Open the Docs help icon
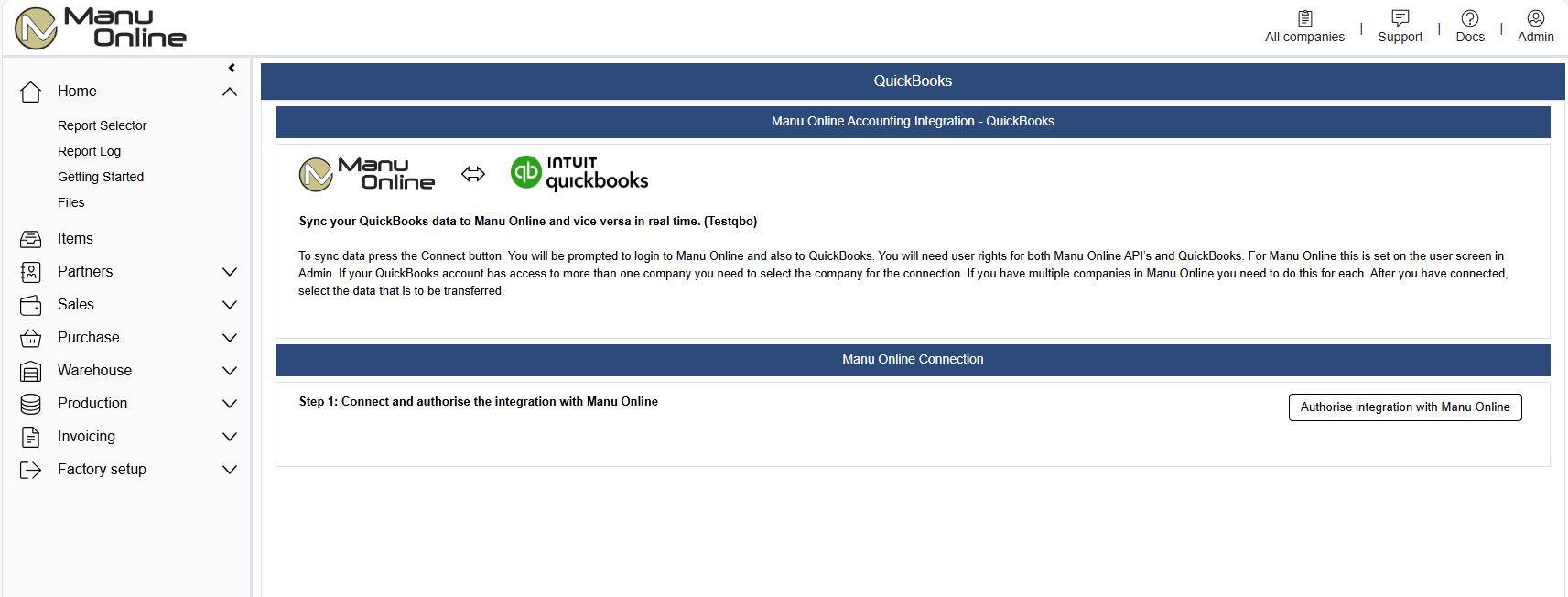 click(1470, 18)
